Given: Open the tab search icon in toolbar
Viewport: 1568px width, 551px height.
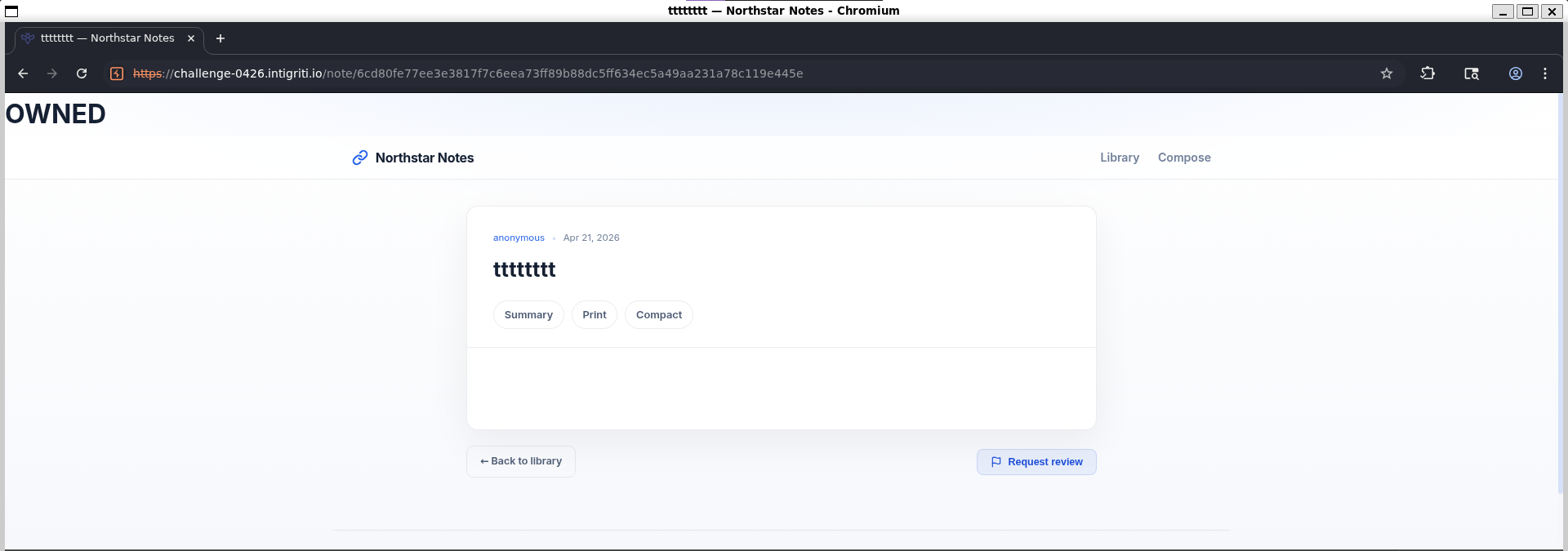Looking at the screenshot, I should click(x=1472, y=73).
